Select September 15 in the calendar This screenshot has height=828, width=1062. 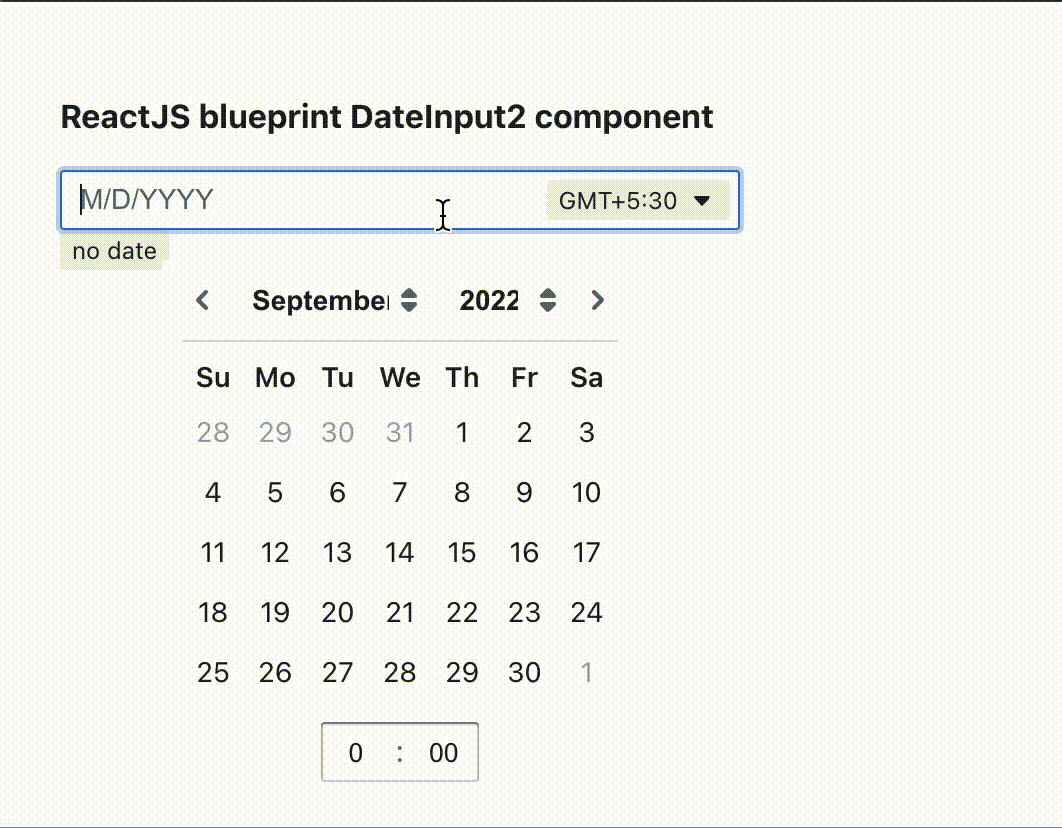(462, 552)
